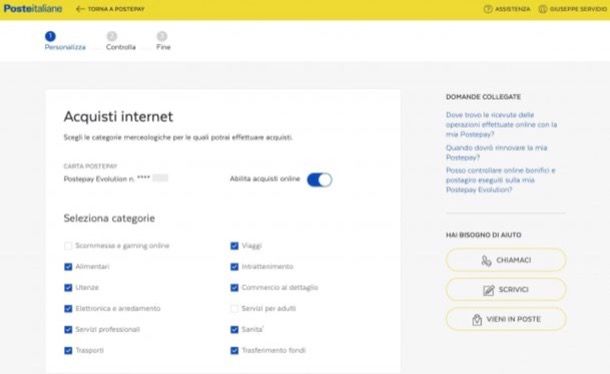610x374 pixels.
Task: Disable the Abilita acquisti online toggle
Action: coord(319,180)
